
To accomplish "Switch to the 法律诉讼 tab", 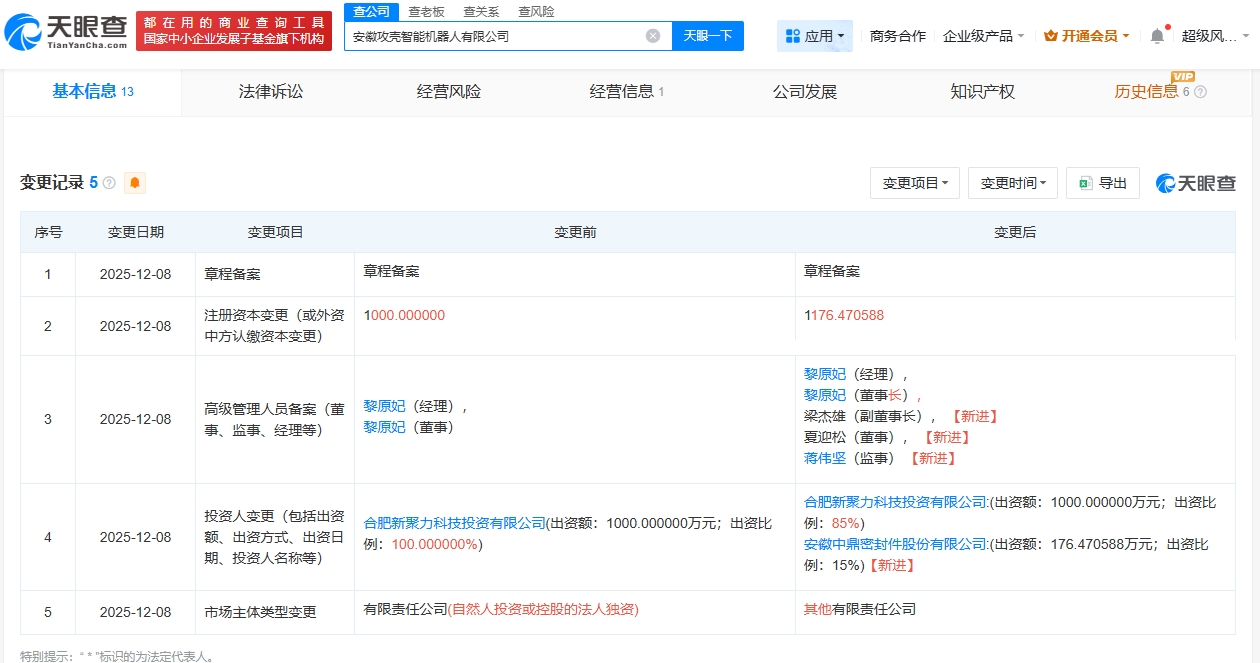I will click(x=271, y=92).
